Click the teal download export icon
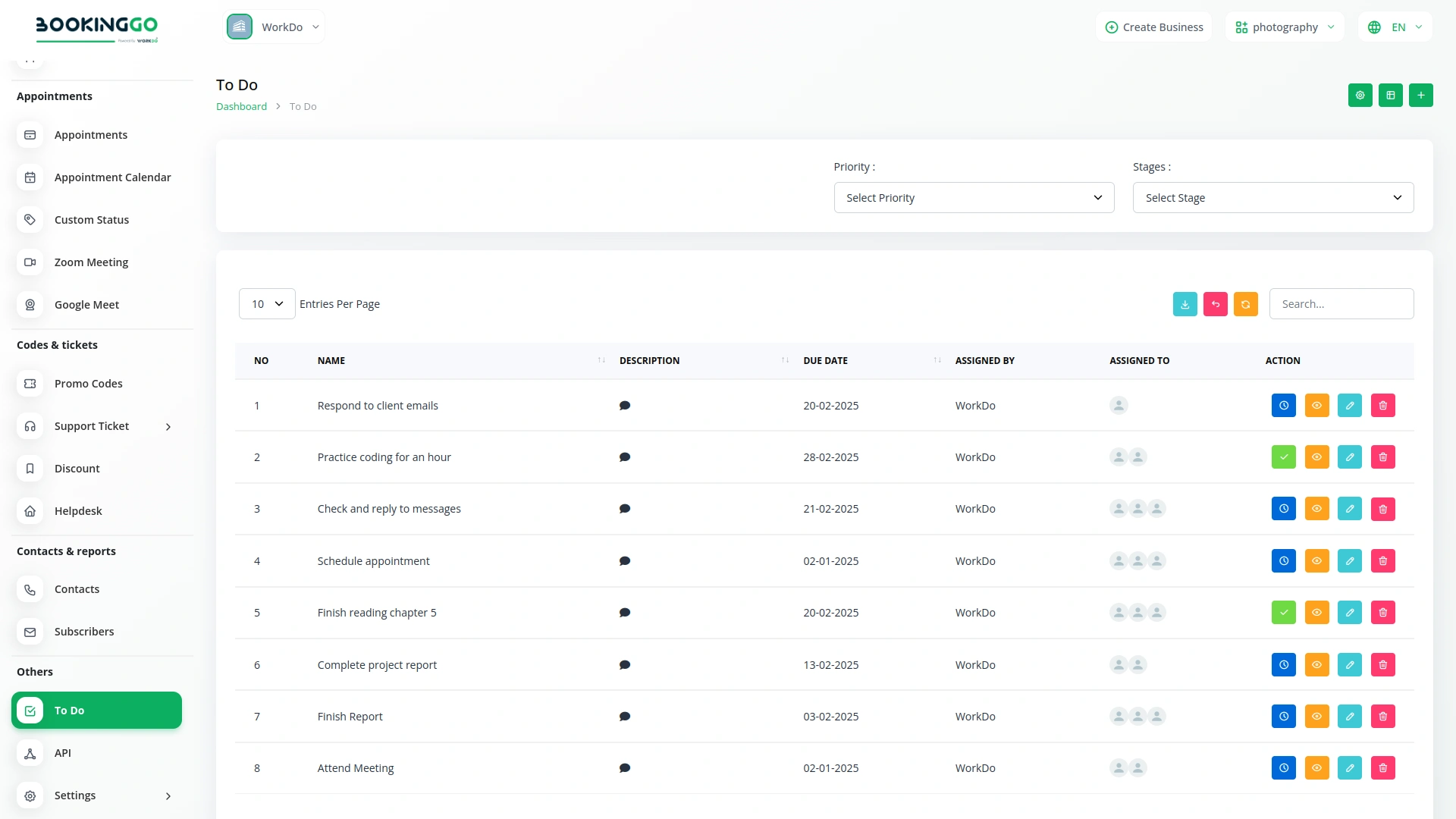 (1185, 304)
